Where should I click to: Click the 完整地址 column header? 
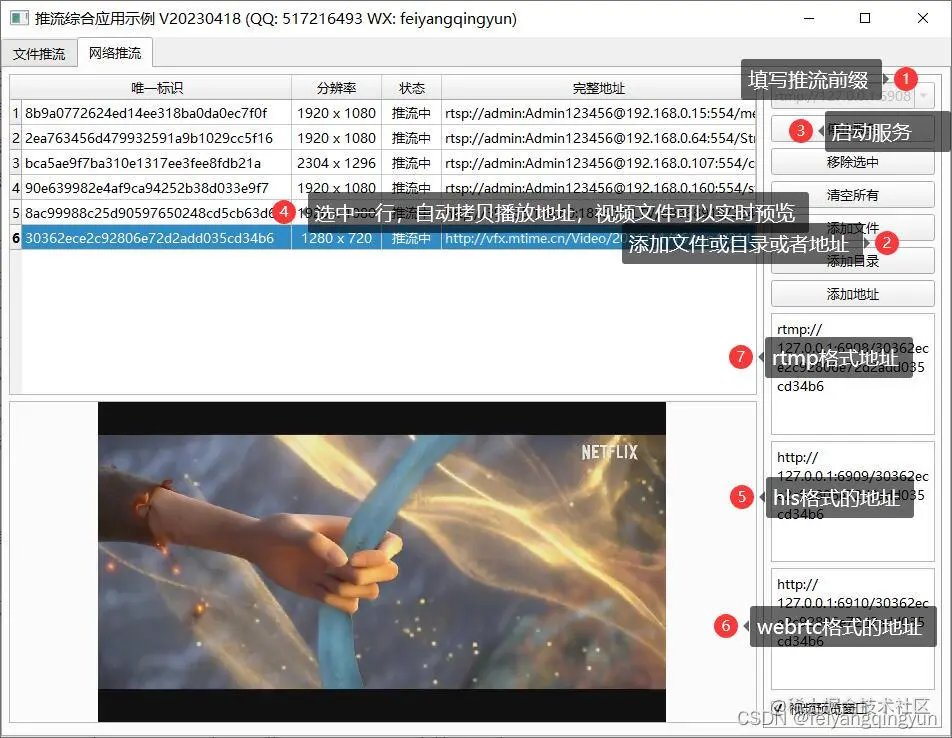598,88
